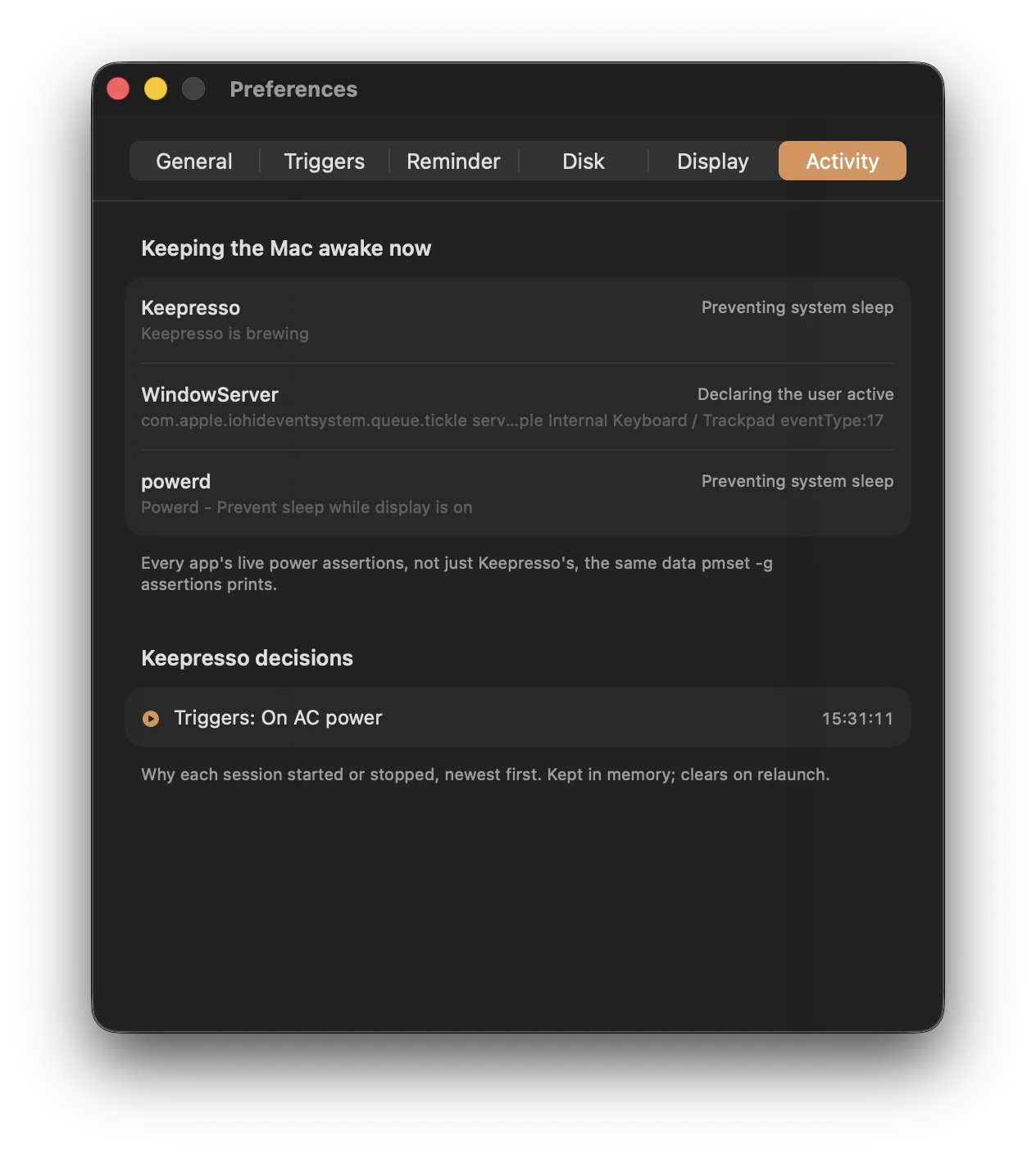Click the com.apple.iohideventsystem detail text
Image resolution: width=1036 pixels, height=1154 pixels.
click(x=512, y=420)
